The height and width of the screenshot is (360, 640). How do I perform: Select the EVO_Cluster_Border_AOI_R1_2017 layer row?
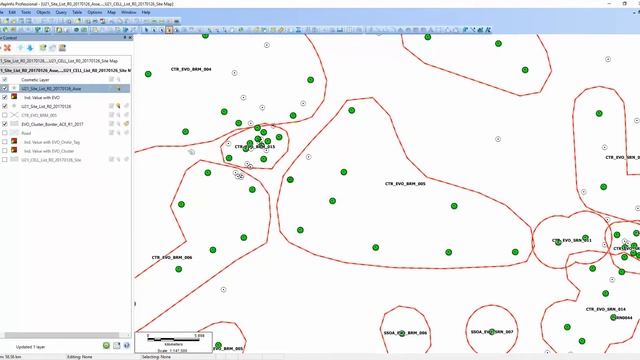tap(65, 124)
